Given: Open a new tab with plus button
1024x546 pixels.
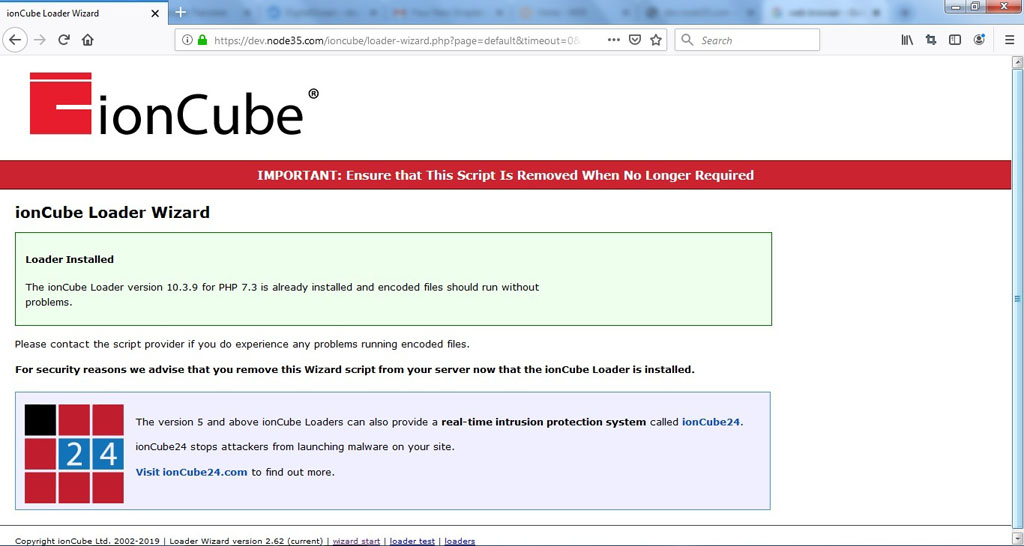Looking at the screenshot, I should coord(181,12).
